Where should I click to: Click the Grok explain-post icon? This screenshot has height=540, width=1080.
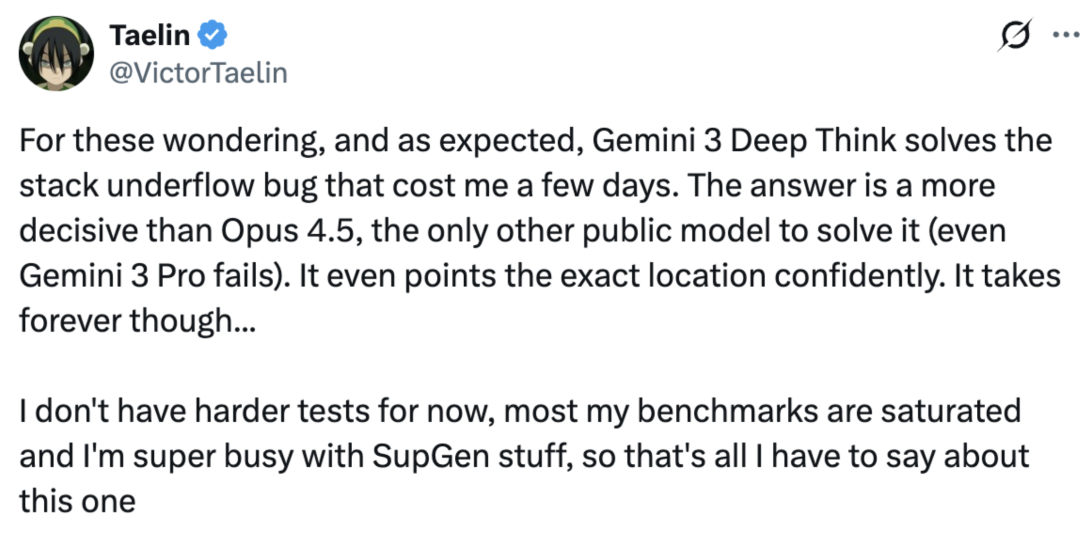point(1016,36)
